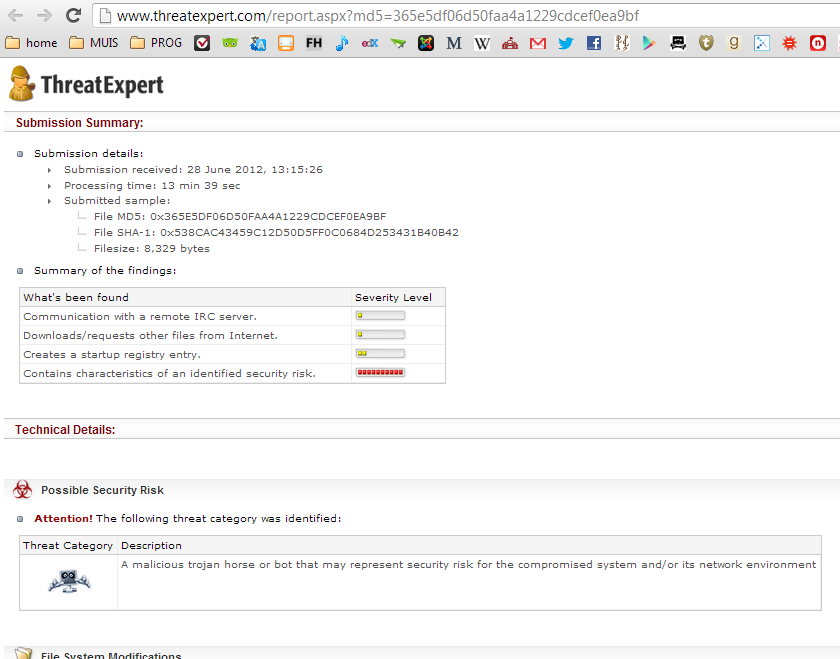
Task: Open the FH bookmark
Action: click(314, 43)
